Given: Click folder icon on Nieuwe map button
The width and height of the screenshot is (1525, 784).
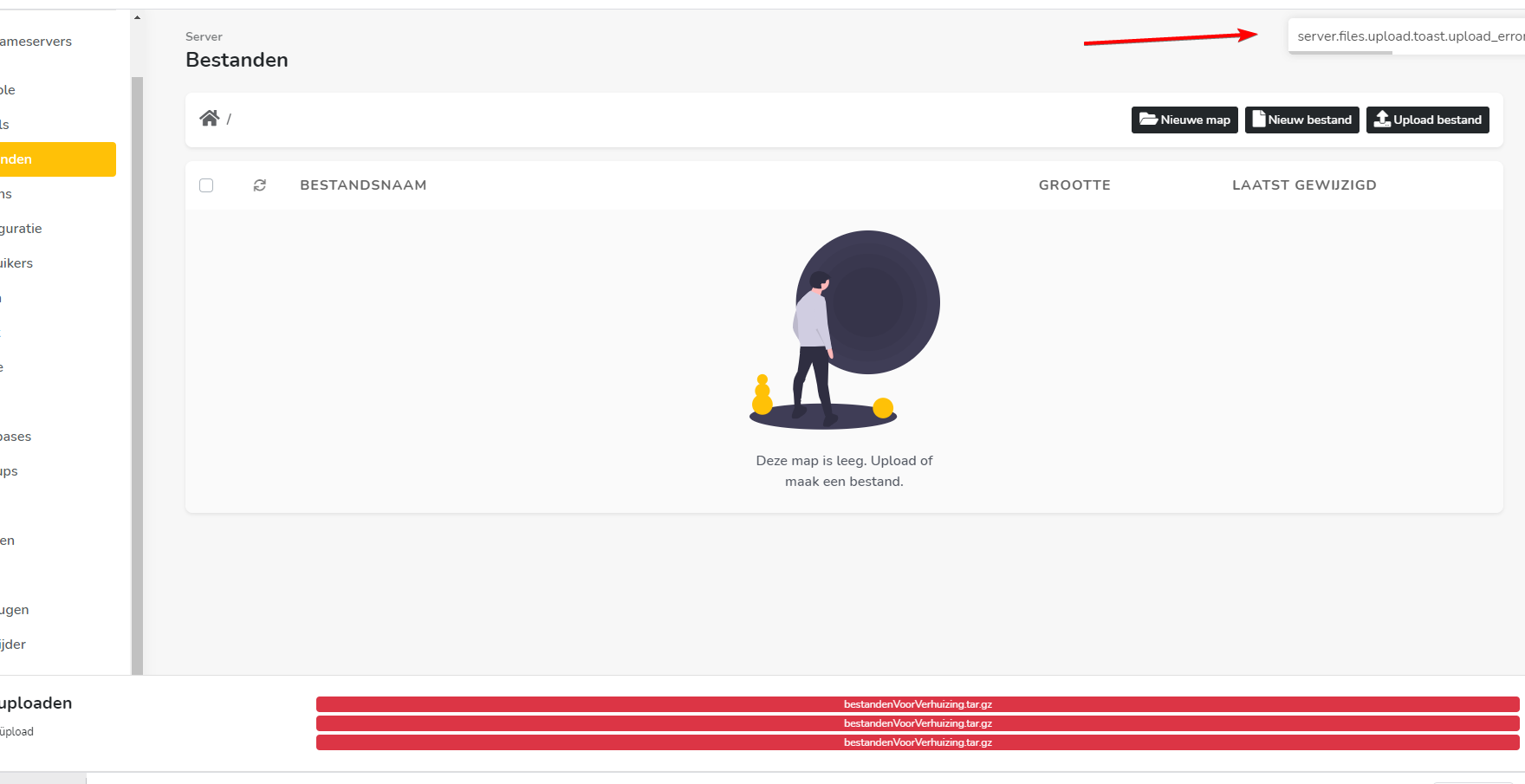Looking at the screenshot, I should pyautogui.click(x=1148, y=120).
